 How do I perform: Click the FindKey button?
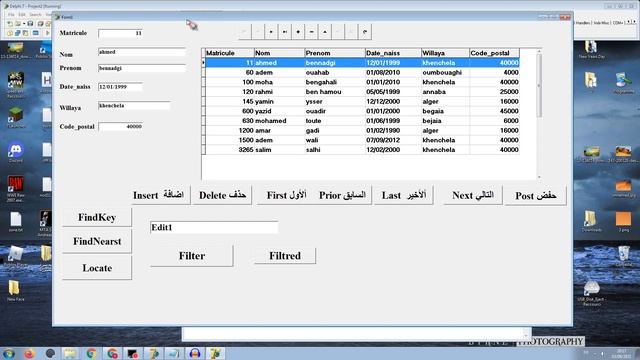click(97, 217)
